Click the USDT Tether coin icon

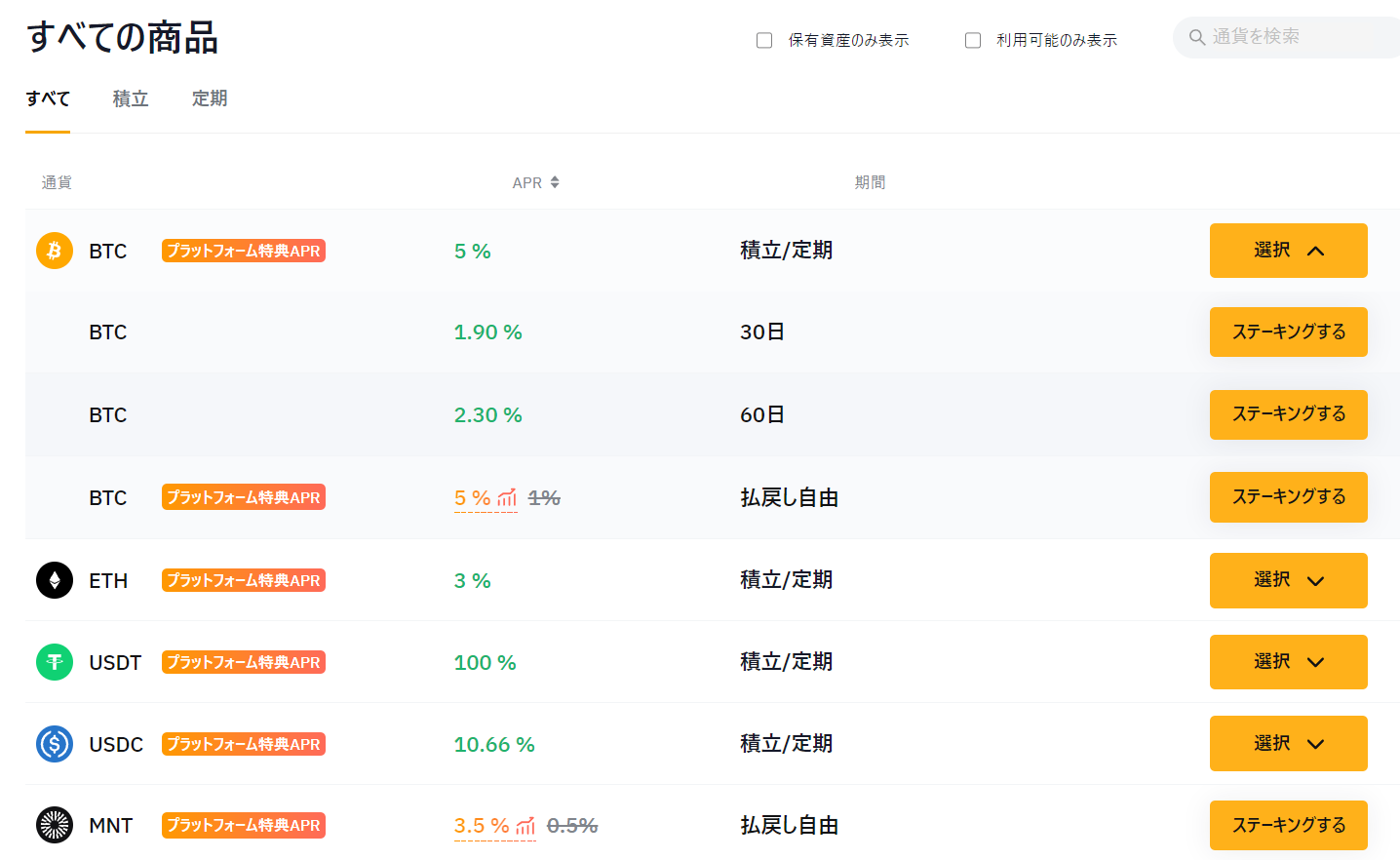pos(55,662)
